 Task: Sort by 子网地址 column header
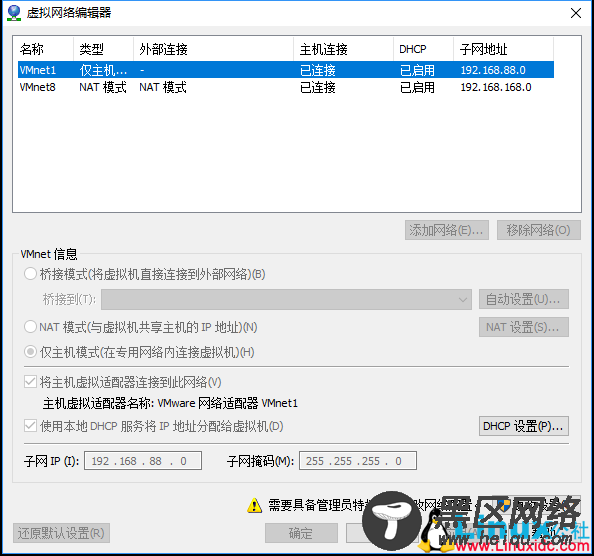(503, 49)
